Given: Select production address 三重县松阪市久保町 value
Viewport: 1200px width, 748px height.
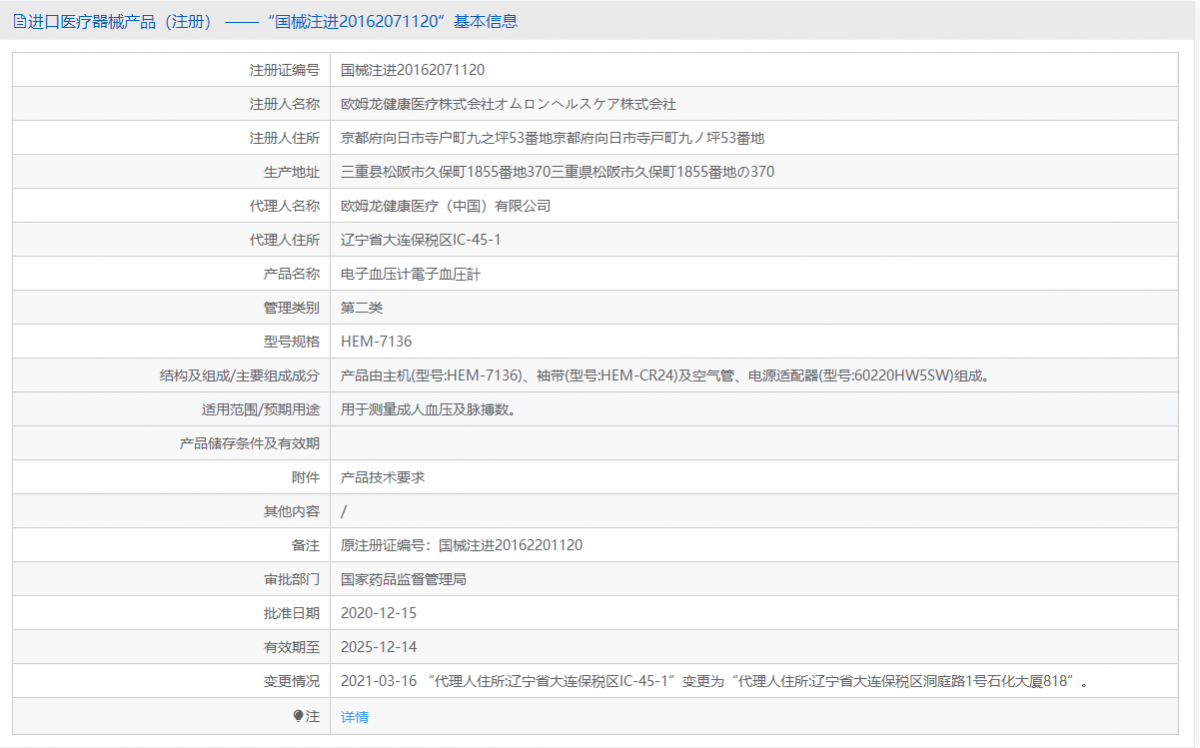Looking at the screenshot, I should 558,172.
